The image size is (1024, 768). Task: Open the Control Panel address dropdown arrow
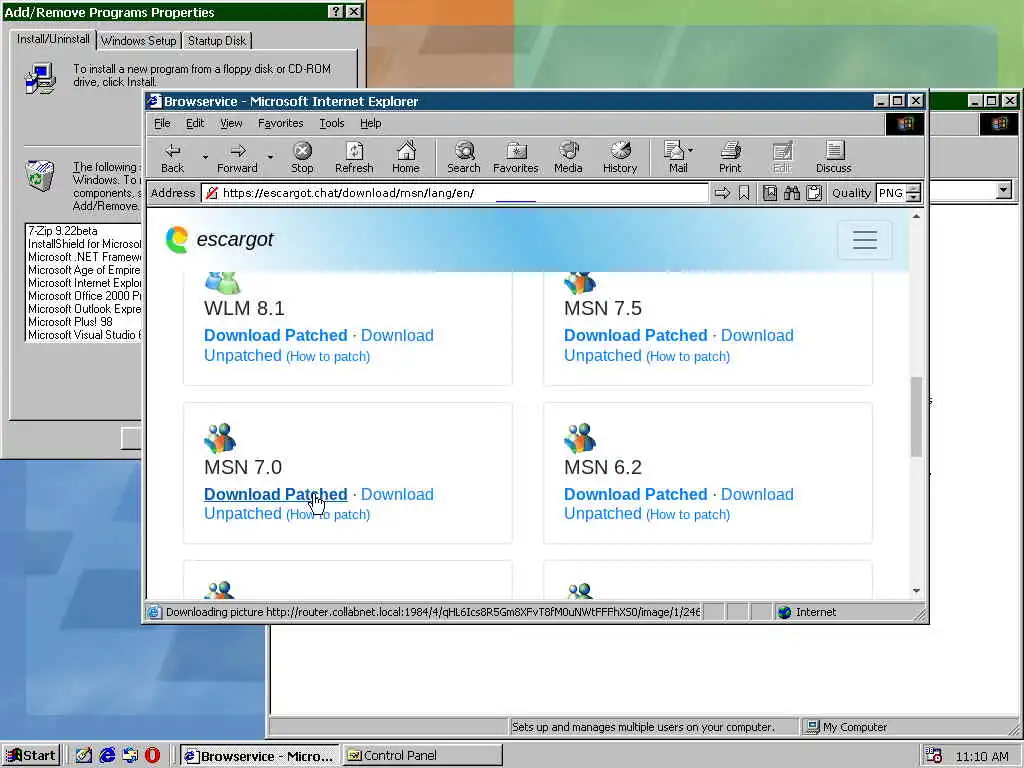1004,190
